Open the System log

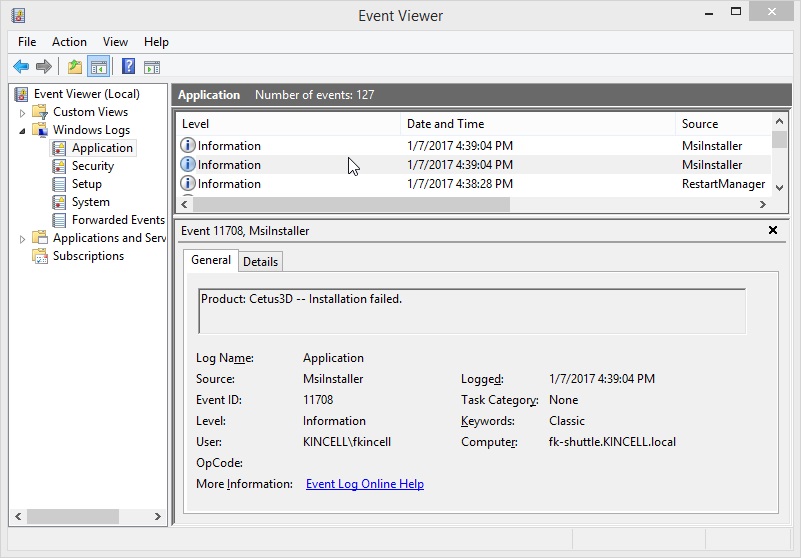(x=91, y=202)
